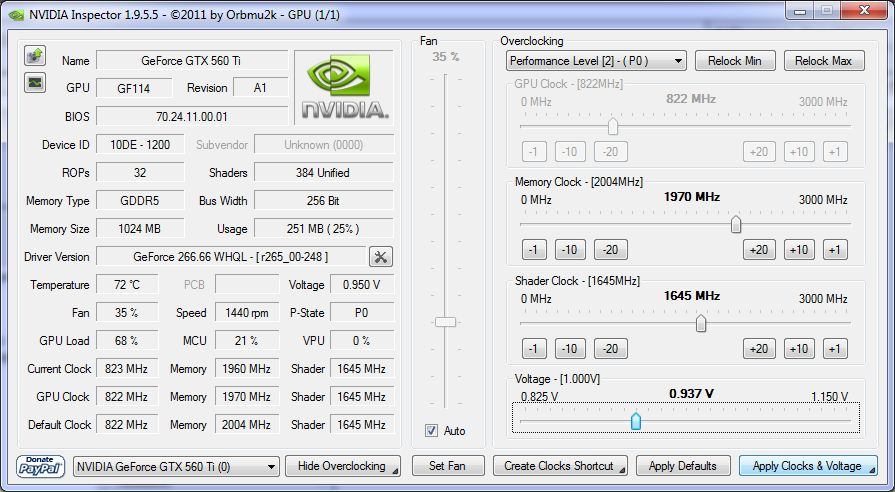Screen dimensions: 895x492
Task: Click Hide Overclocking button
Action: tap(342, 466)
